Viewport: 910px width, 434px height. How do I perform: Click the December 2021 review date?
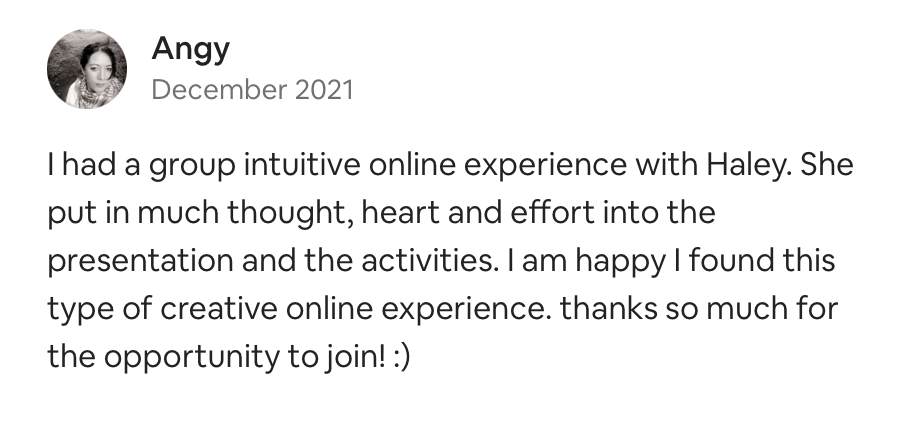click(x=252, y=90)
